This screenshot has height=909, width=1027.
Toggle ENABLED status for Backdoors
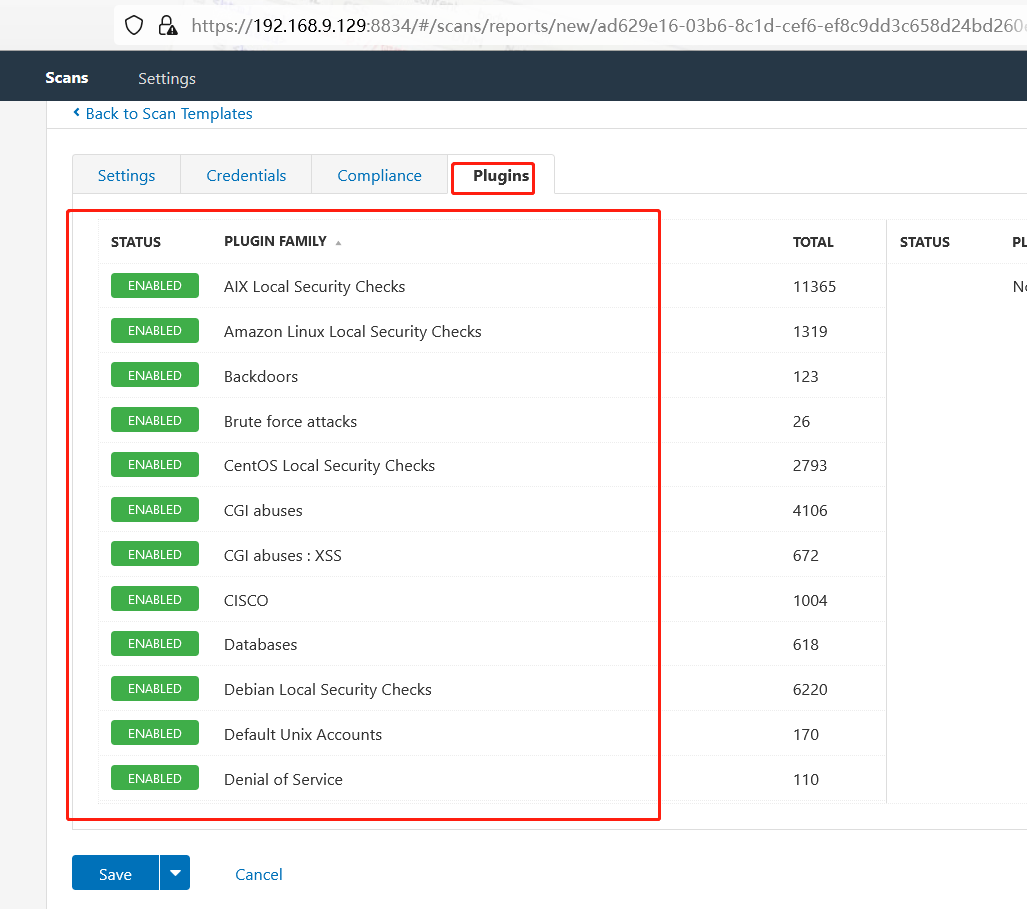tap(155, 375)
